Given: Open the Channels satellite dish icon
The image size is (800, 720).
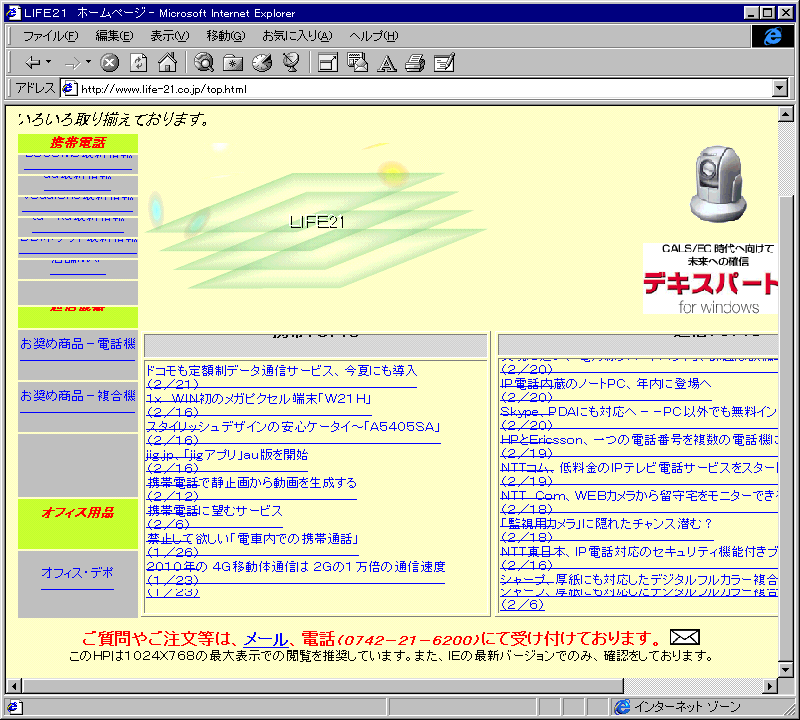Looking at the screenshot, I should pyautogui.click(x=291, y=62).
